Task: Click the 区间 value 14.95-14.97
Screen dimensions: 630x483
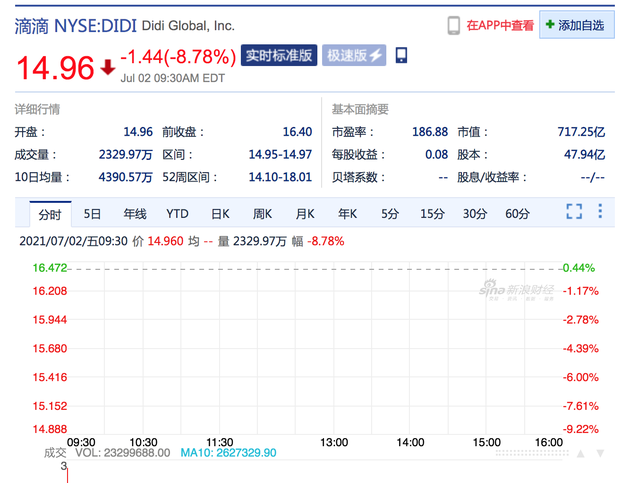Action: tap(280, 155)
